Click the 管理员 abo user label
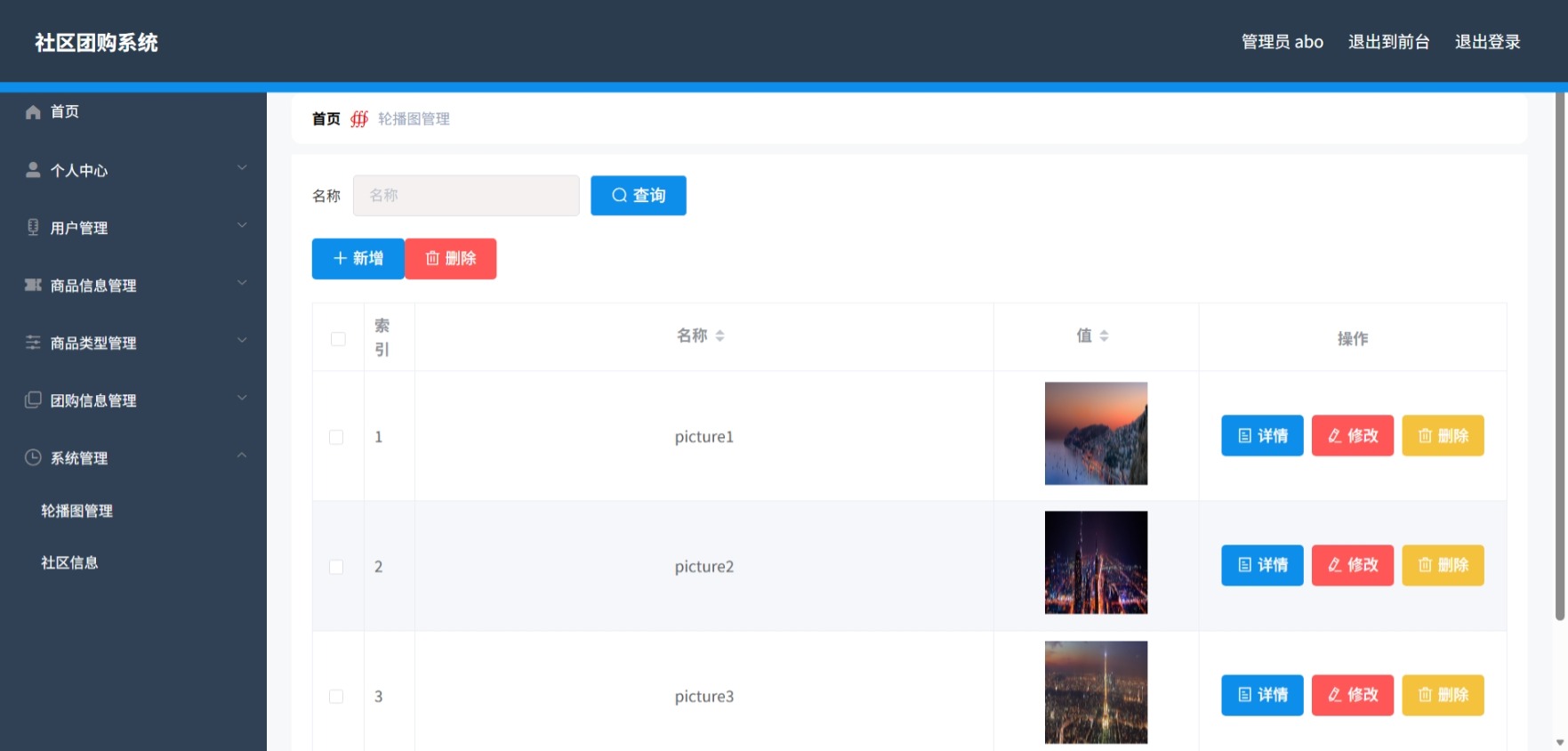Screen dimensions: 1568x751 pos(1282,42)
